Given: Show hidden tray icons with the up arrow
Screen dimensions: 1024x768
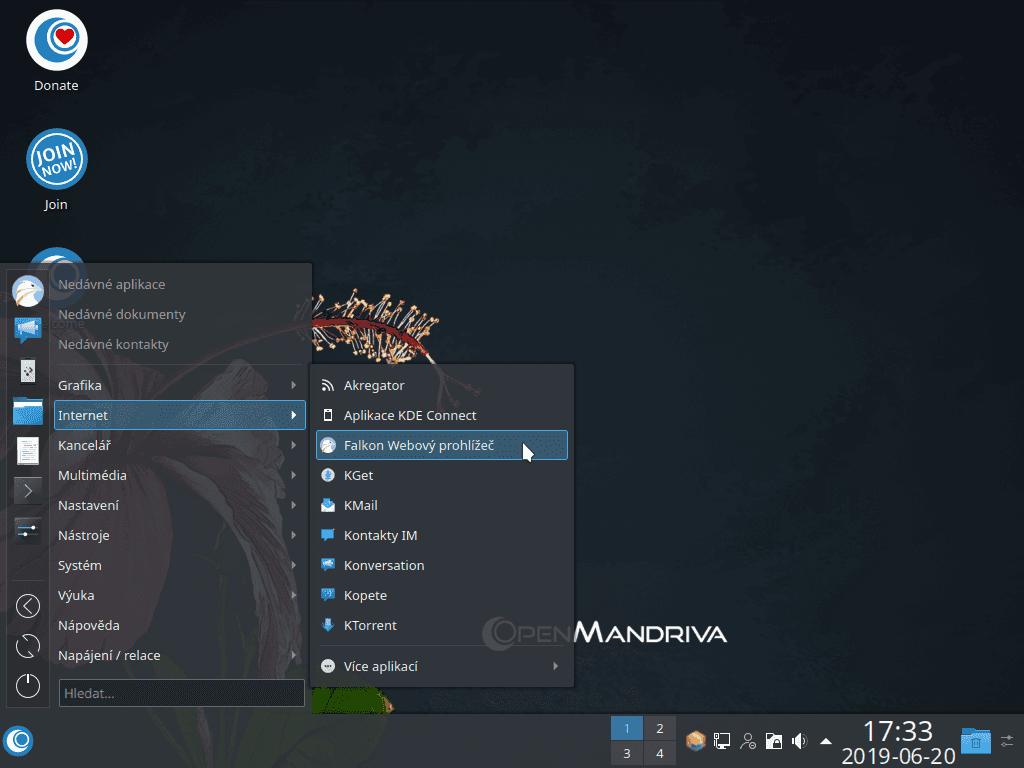Looking at the screenshot, I should point(824,741).
